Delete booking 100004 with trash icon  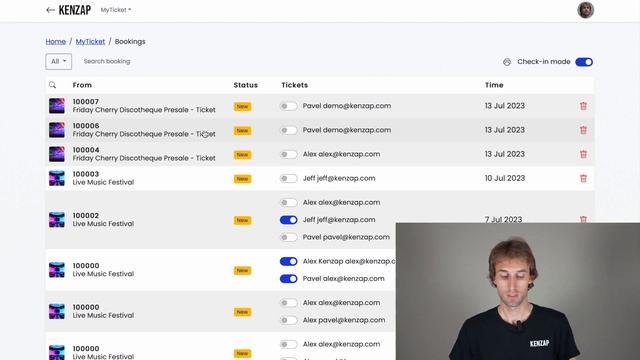(x=583, y=154)
